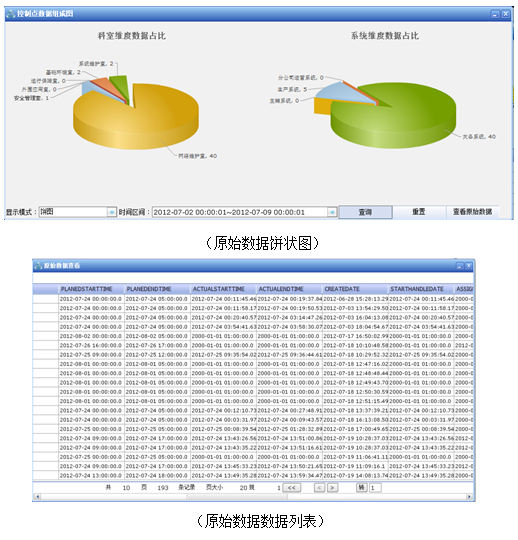Click the reset button
This screenshot has height=540, width=518.
click(419, 212)
